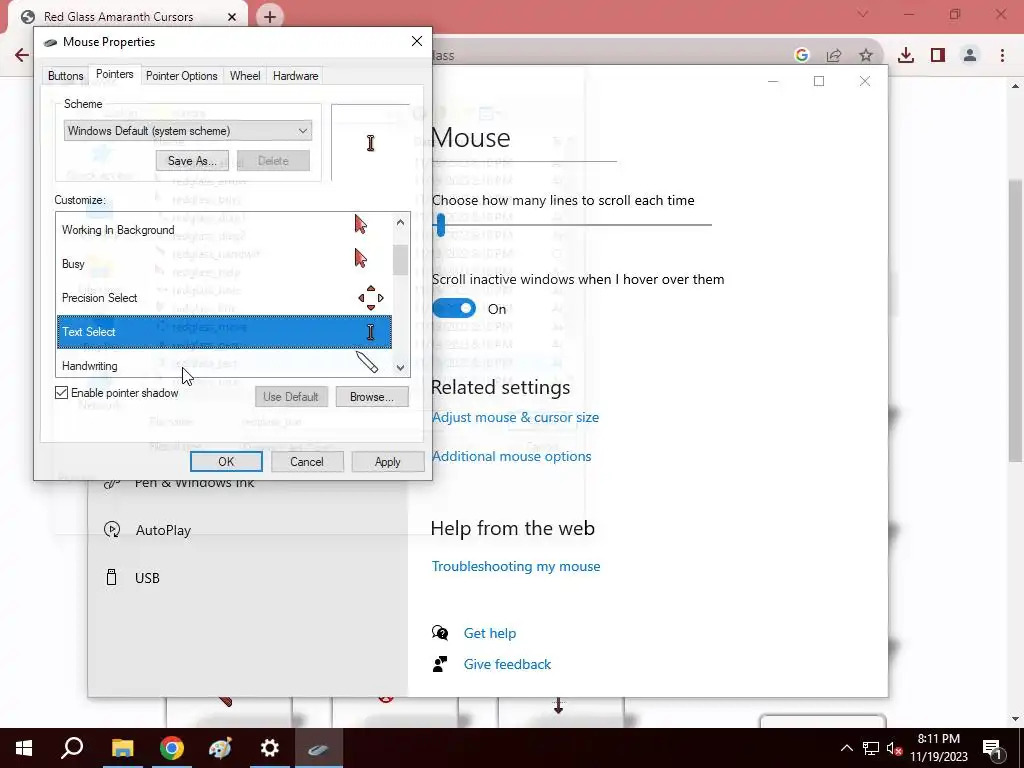Toggle Chrome side panel icon
Screen dimensions: 1024x768
tap(938, 56)
